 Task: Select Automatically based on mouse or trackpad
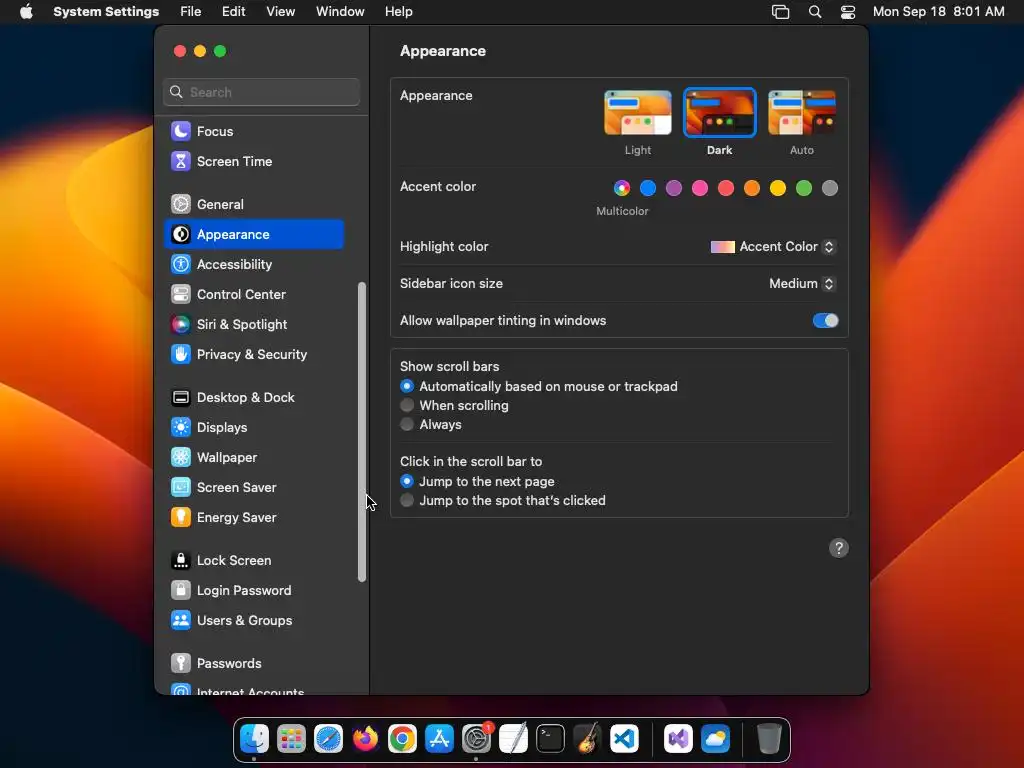[407, 387]
